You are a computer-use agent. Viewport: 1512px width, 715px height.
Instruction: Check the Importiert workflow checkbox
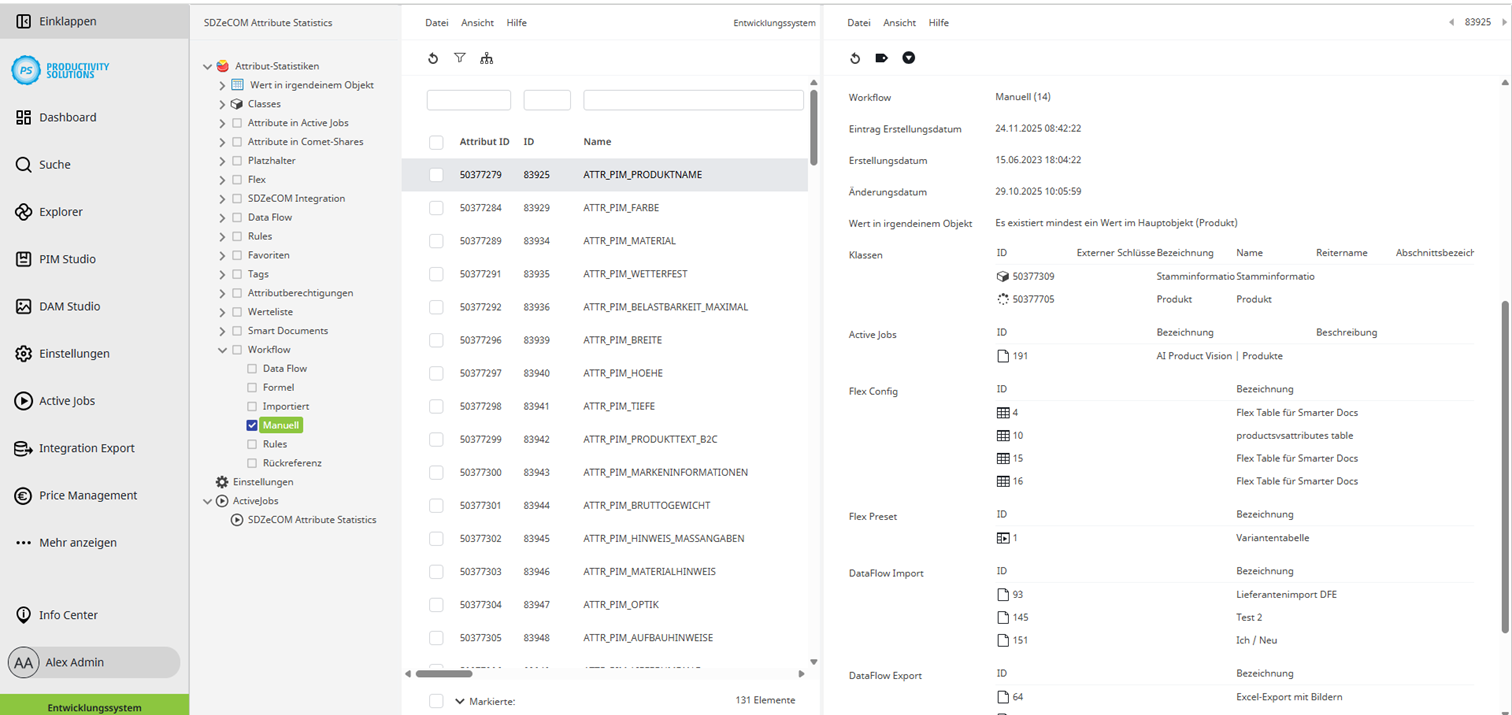[251, 406]
